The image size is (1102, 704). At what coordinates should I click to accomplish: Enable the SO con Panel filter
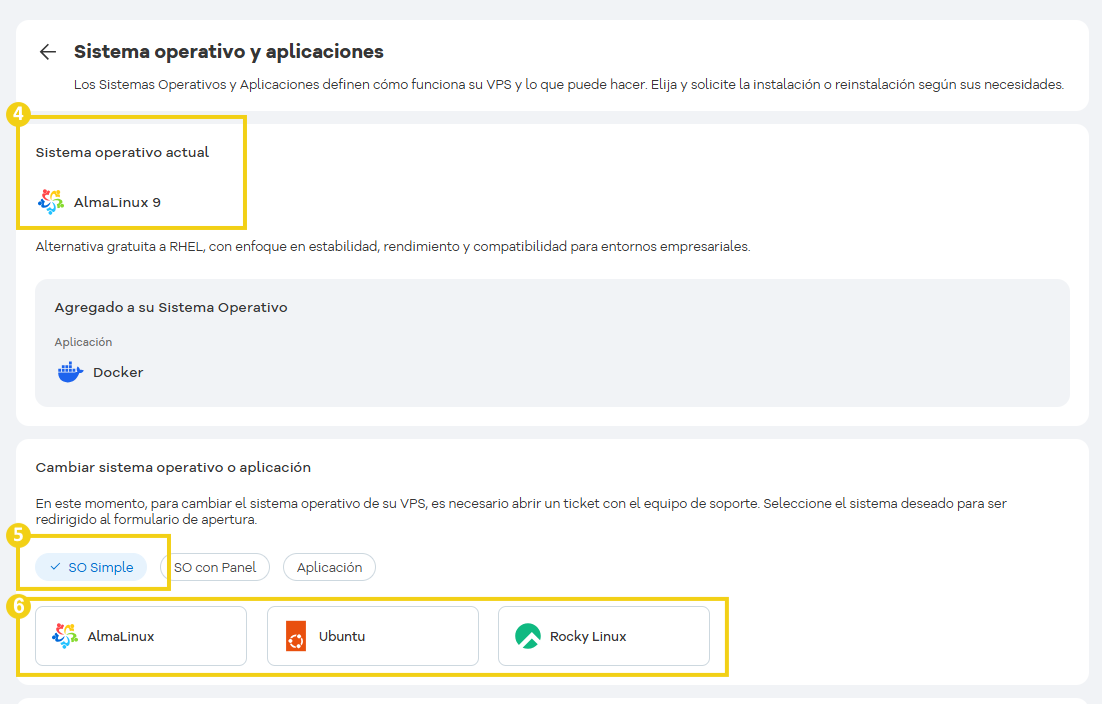(215, 567)
